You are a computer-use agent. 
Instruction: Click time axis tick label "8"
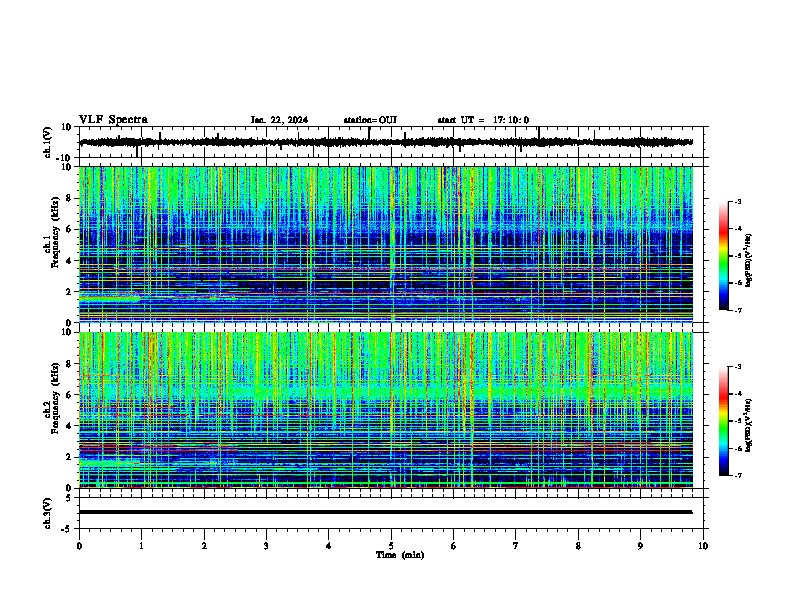(578, 546)
